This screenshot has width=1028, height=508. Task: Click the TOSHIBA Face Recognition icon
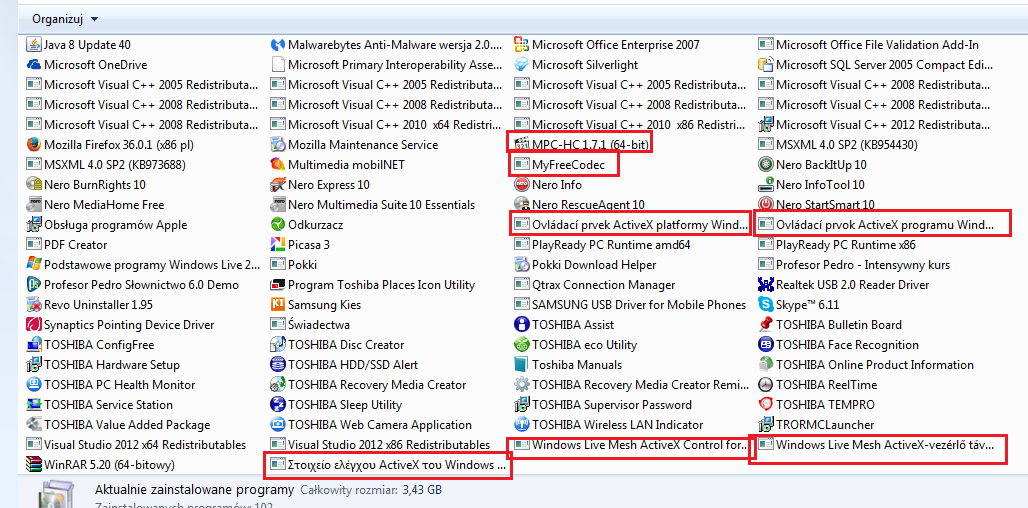(x=766, y=345)
